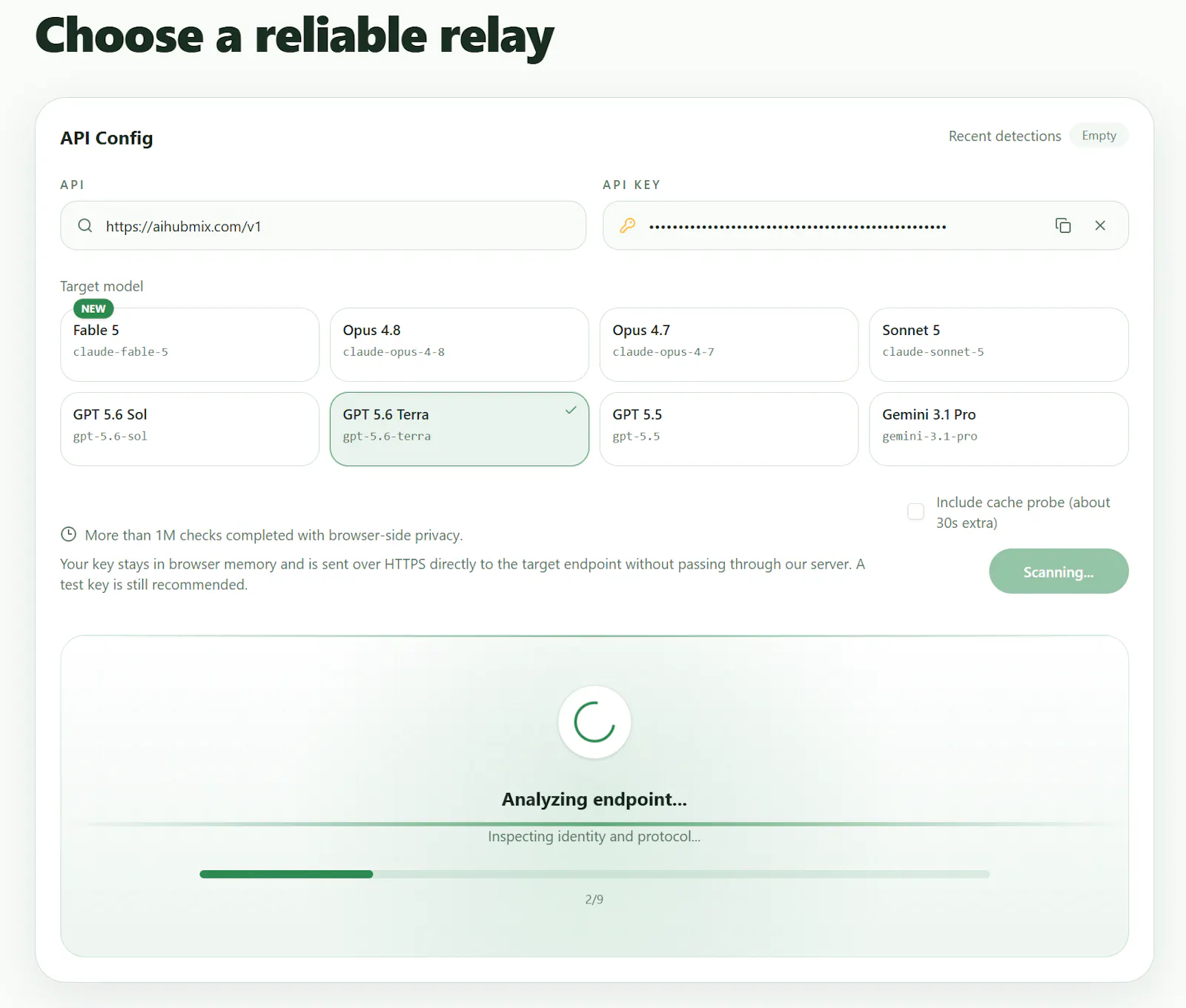Click the gpt-5.5 model ID text
The image size is (1186, 1008).
click(636, 437)
